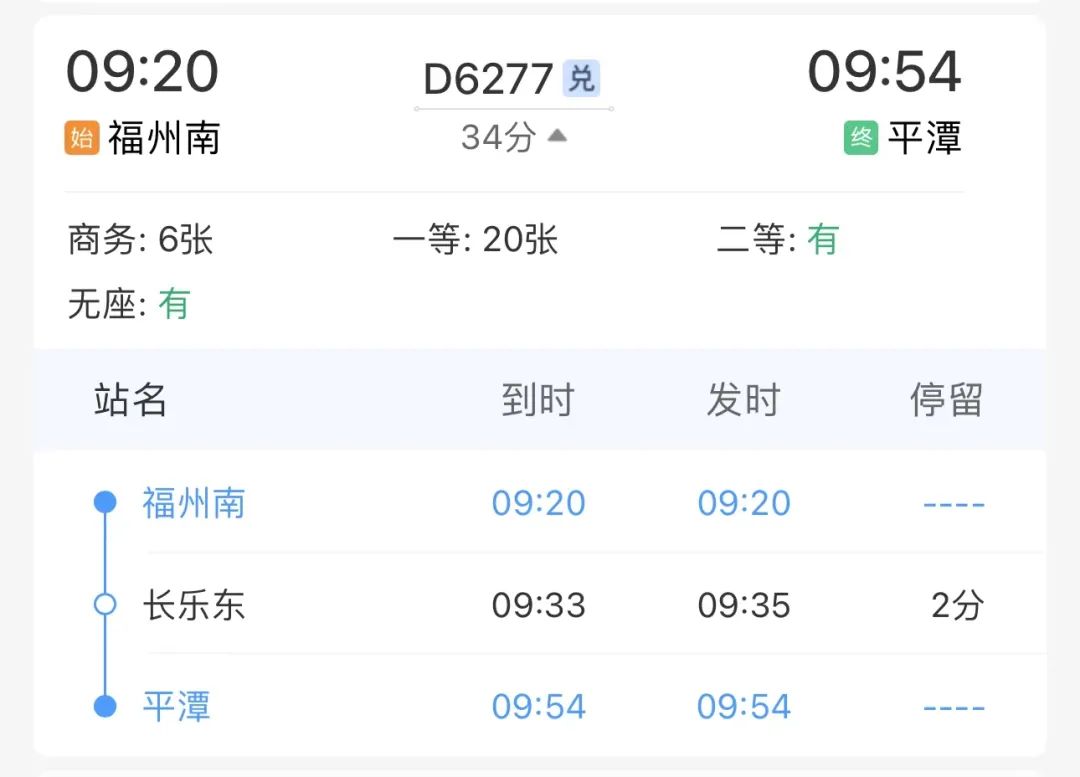
Task: Tap the 福州南 timeline dot
Action: [x=105, y=502]
